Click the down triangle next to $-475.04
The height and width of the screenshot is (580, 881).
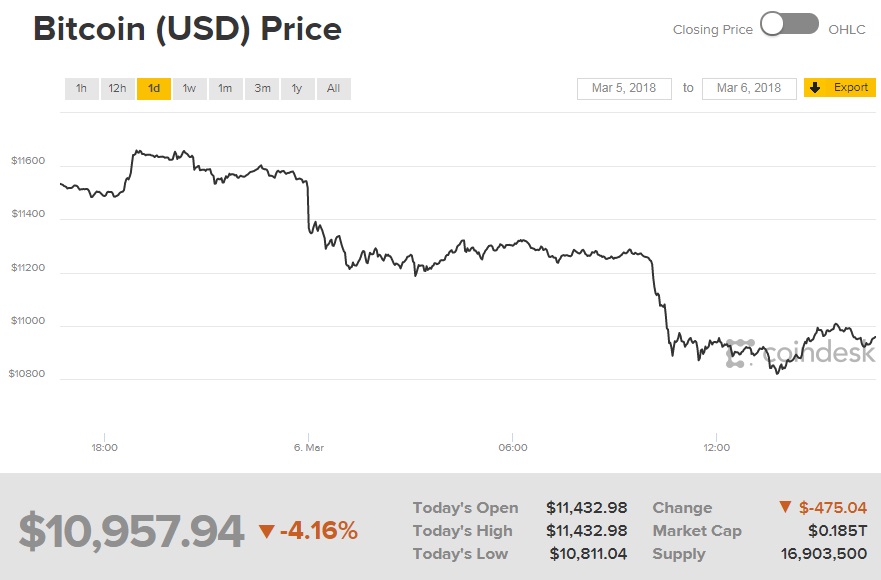tap(786, 508)
